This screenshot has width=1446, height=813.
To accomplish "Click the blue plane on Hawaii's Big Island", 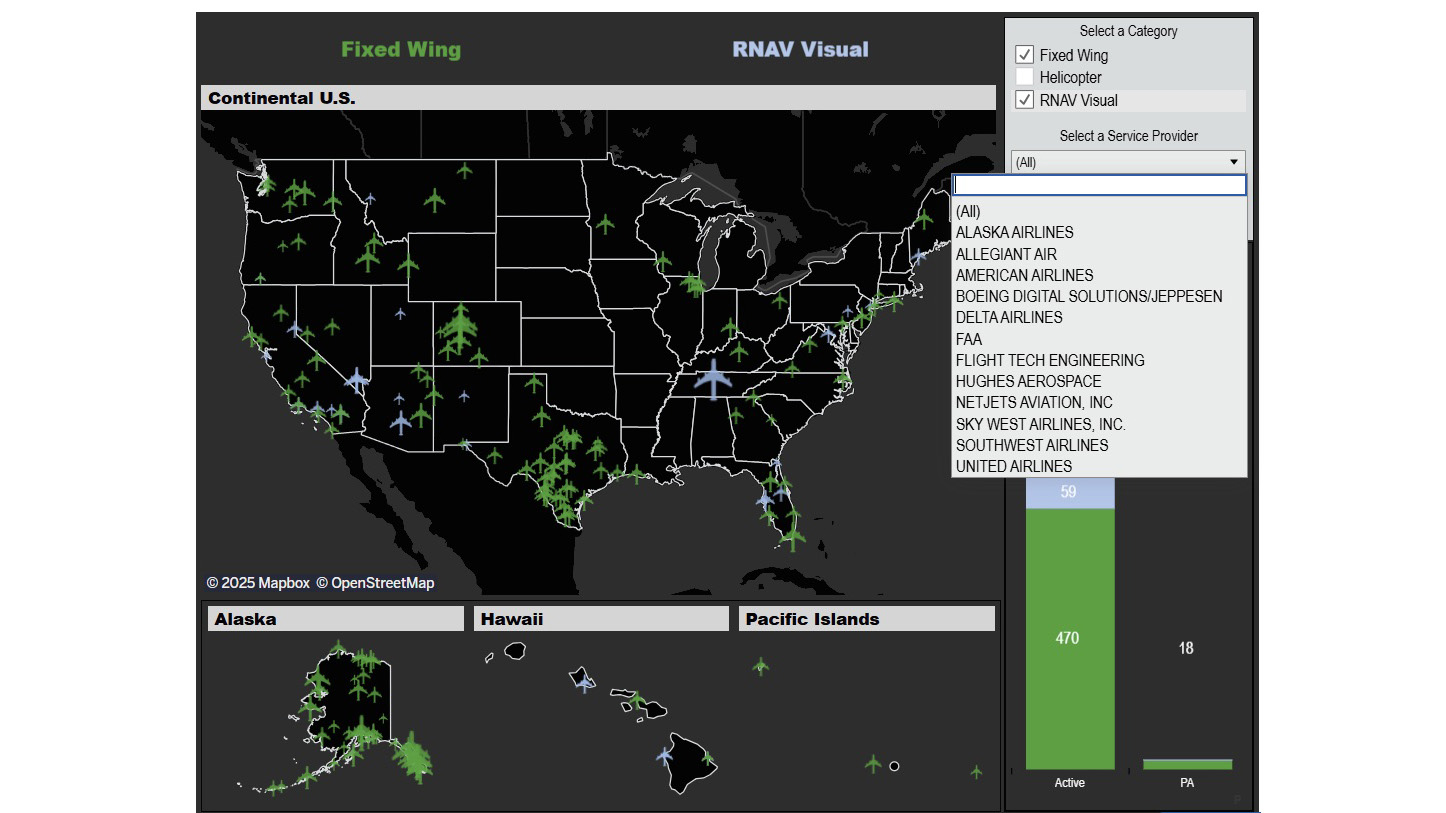I will tap(664, 755).
